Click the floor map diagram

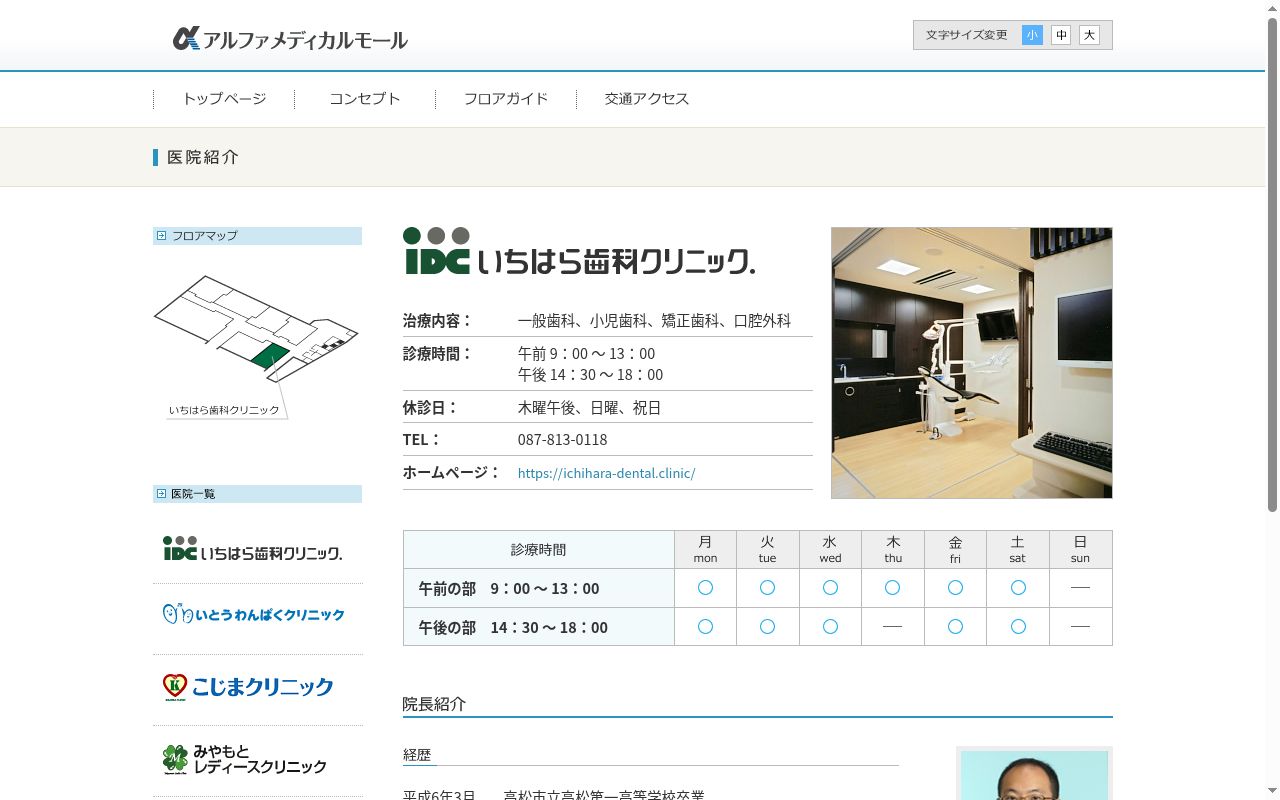pos(256,347)
